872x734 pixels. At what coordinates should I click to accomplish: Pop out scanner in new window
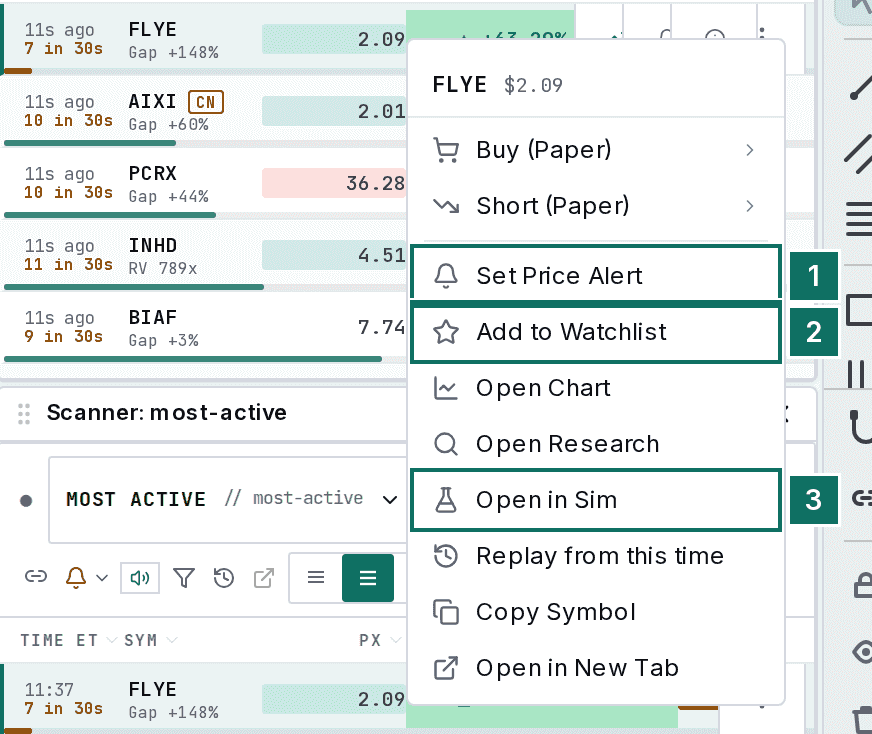(x=264, y=578)
